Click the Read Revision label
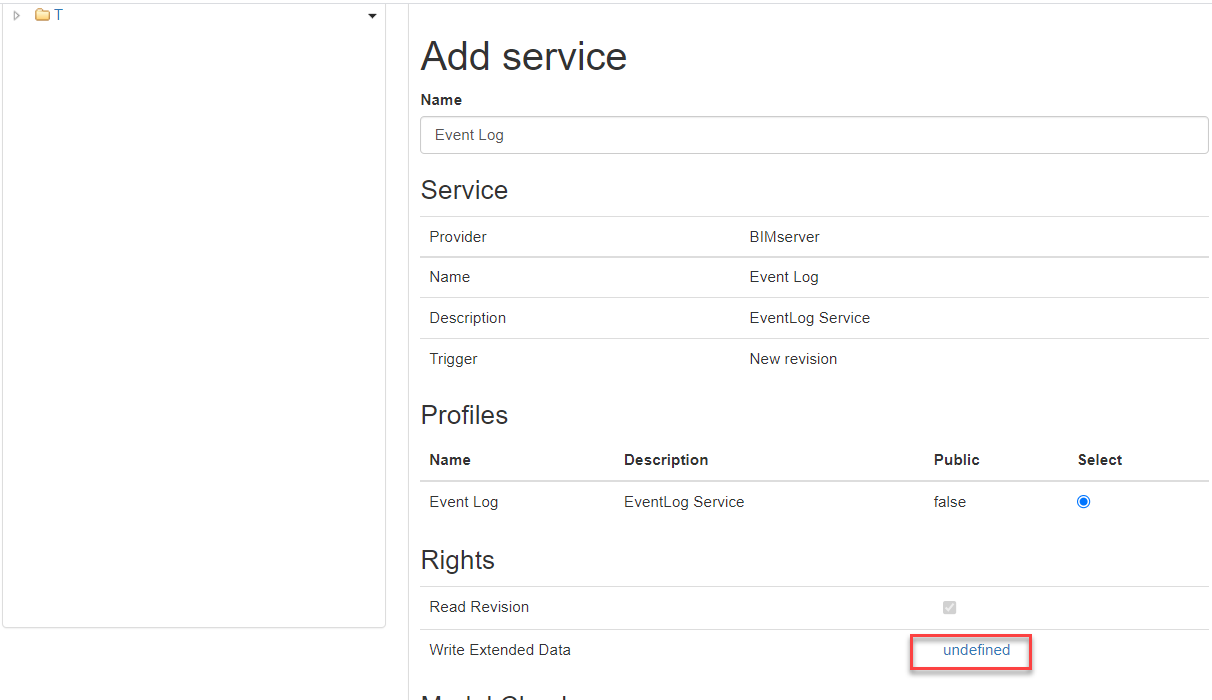Screen dimensions: 1212x700 479,607
